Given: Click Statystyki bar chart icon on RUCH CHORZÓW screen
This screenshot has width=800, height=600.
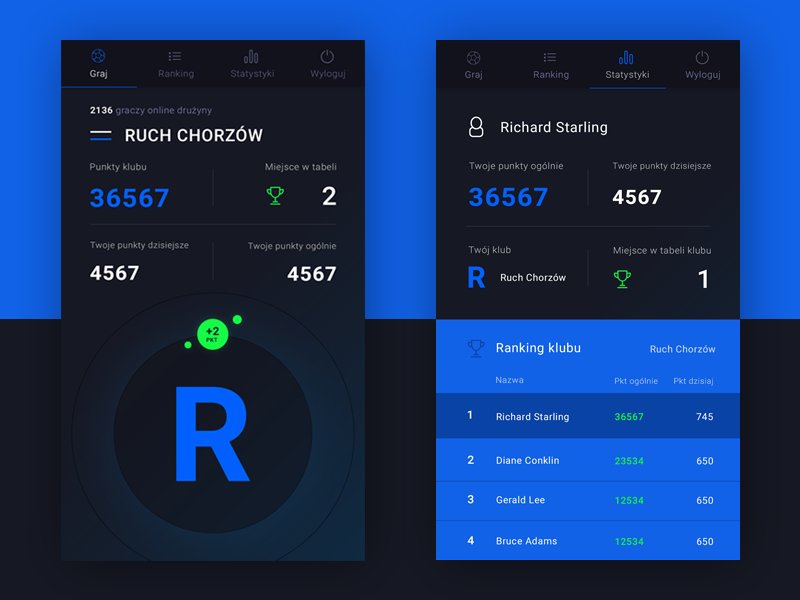Looking at the screenshot, I should pyautogui.click(x=251, y=57).
